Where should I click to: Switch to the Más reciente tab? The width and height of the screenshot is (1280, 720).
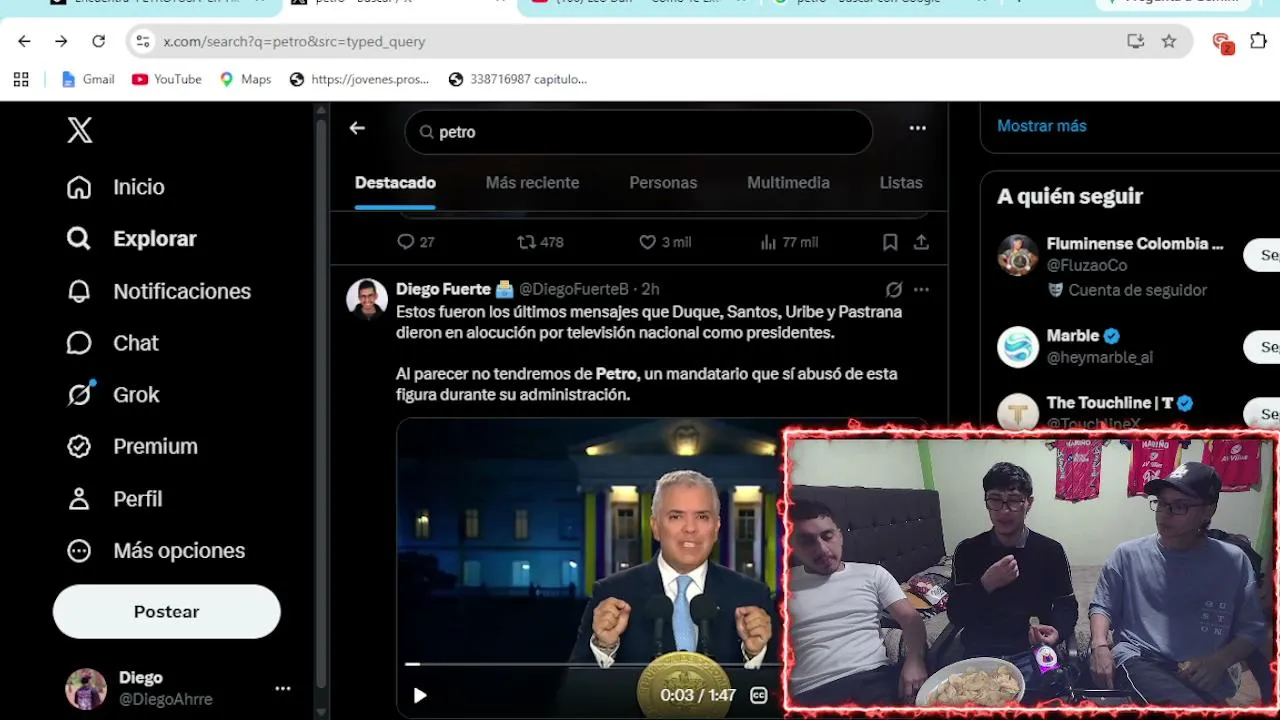[532, 183]
